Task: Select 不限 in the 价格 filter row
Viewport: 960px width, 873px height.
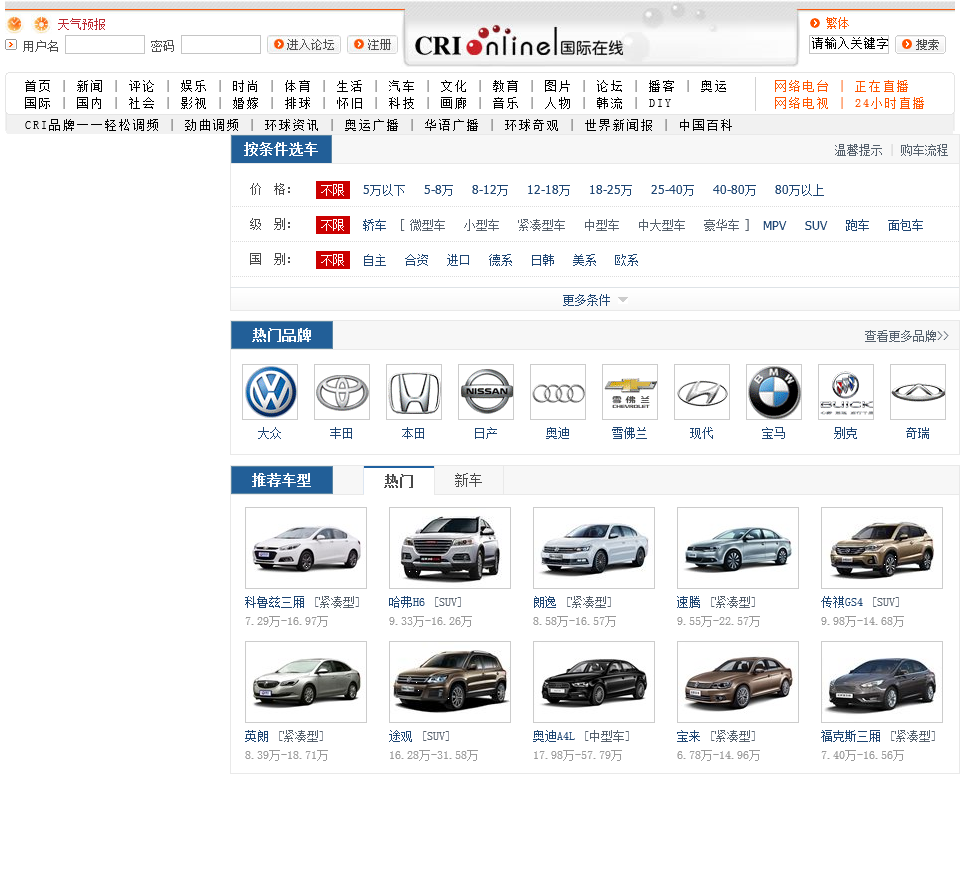Action: tap(332, 190)
